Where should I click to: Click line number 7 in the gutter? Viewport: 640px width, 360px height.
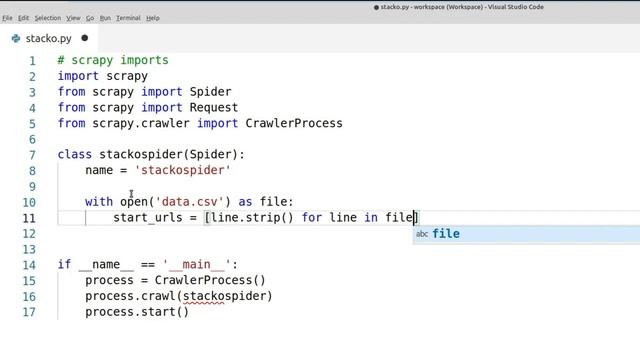(x=32, y=155)
